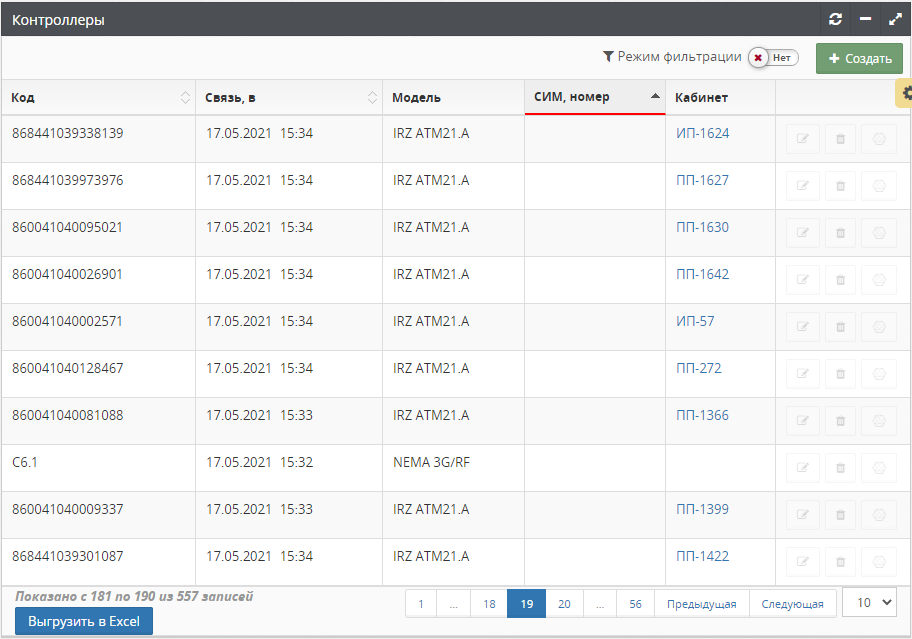Sort table by Код column

coord(97,97)
